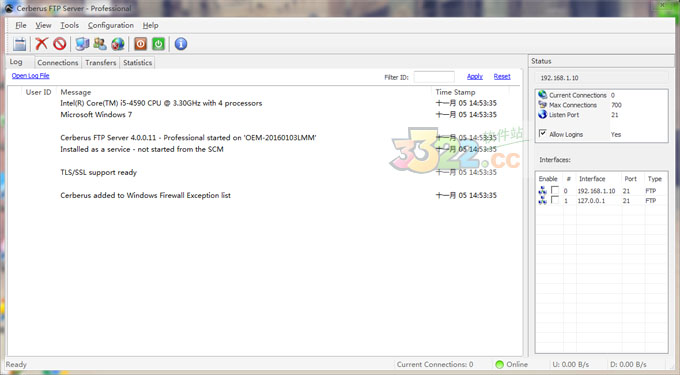The image size is (680, 375).
Task: Select log row 'Cerberus added to Windows Firewall'
Action: 265,195
